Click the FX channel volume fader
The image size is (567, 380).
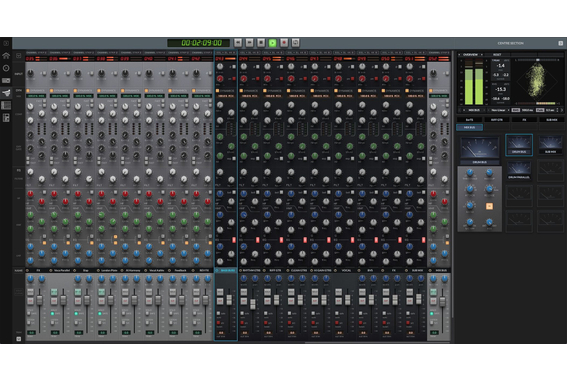(x=39, y=300)
